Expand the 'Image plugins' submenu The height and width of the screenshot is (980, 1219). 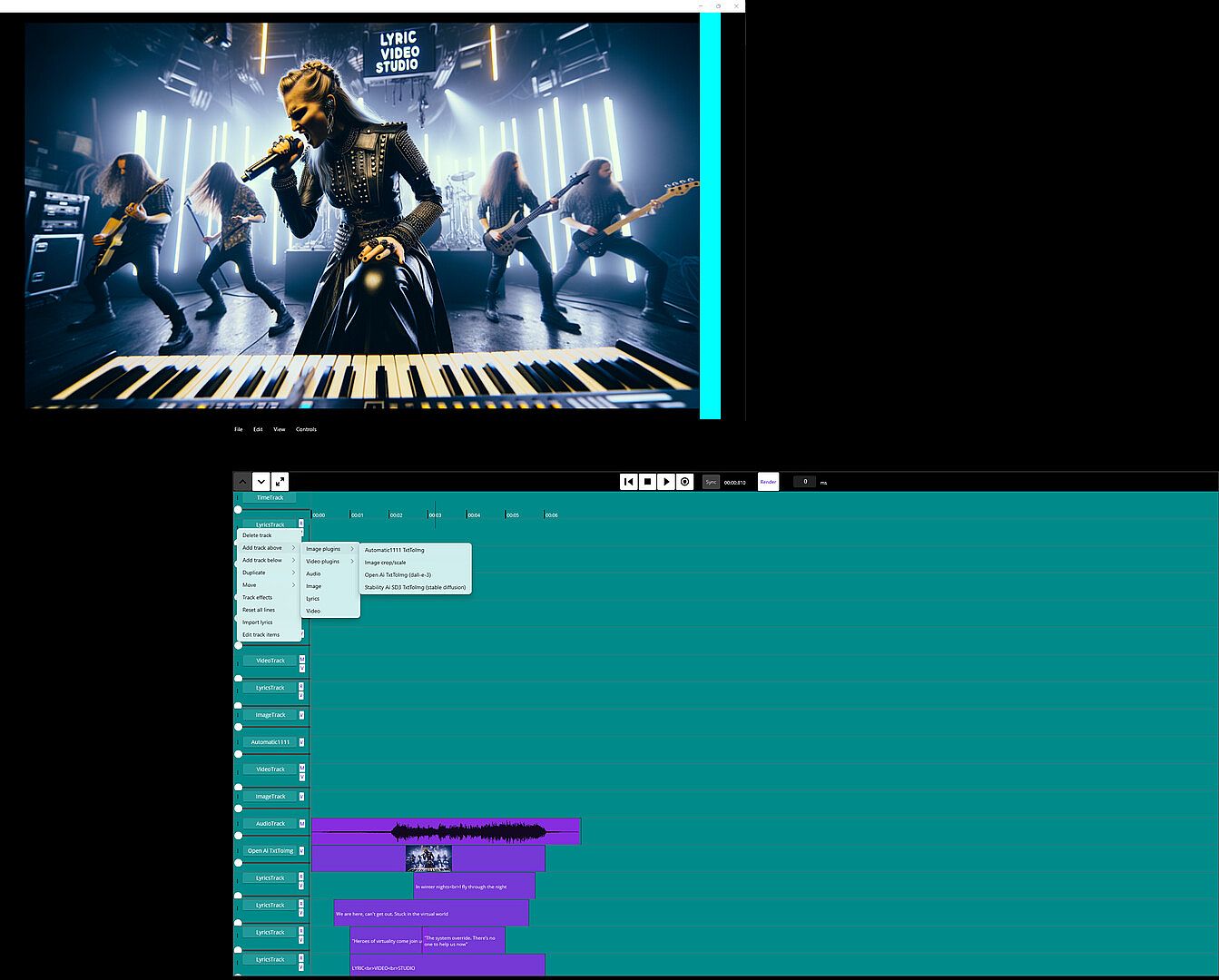[x=330, y=549]
